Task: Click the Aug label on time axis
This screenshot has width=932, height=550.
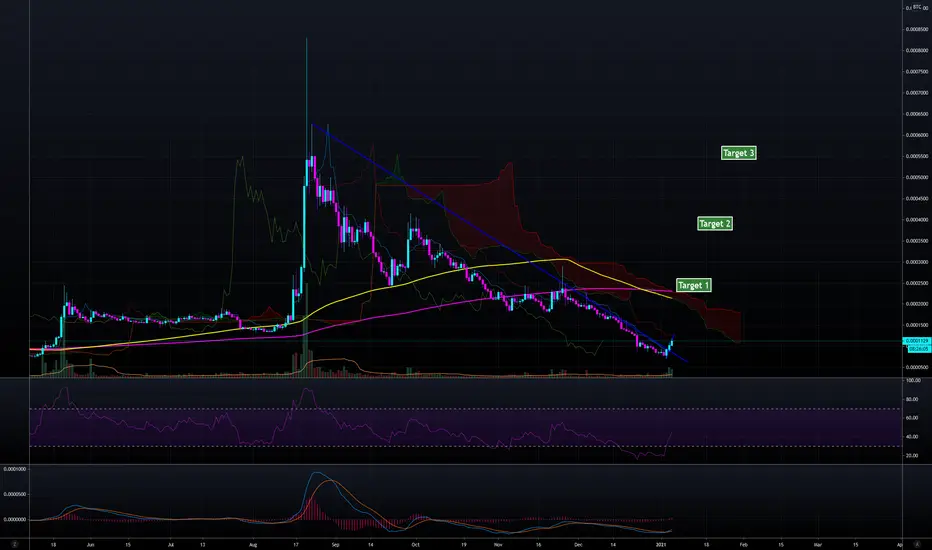Action: pyautogui.click(x=253, y=544)
